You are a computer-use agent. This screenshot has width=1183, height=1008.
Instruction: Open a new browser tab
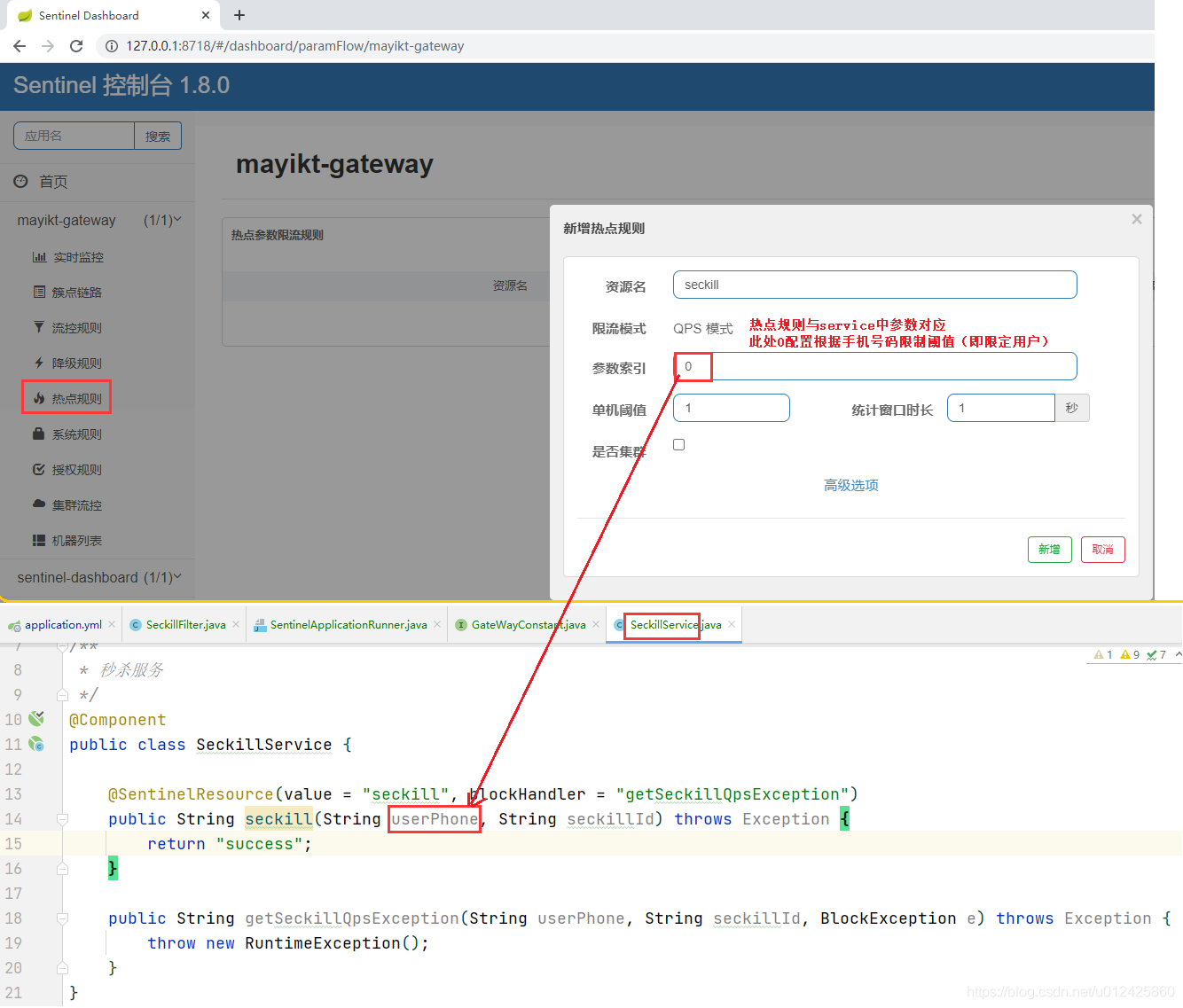tap(239, 15)
